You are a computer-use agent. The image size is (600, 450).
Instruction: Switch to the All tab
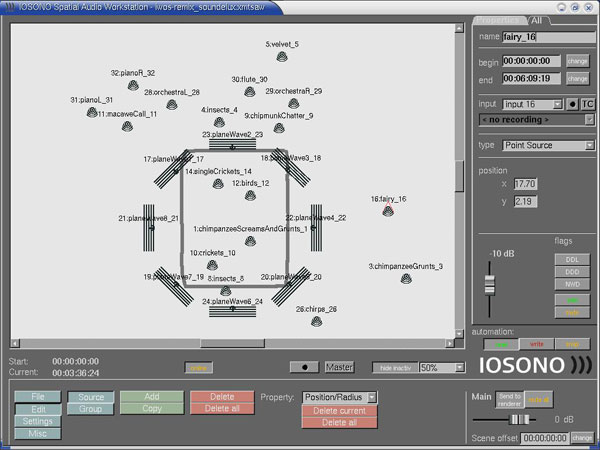pyautogui.click(x=537, y=21)
